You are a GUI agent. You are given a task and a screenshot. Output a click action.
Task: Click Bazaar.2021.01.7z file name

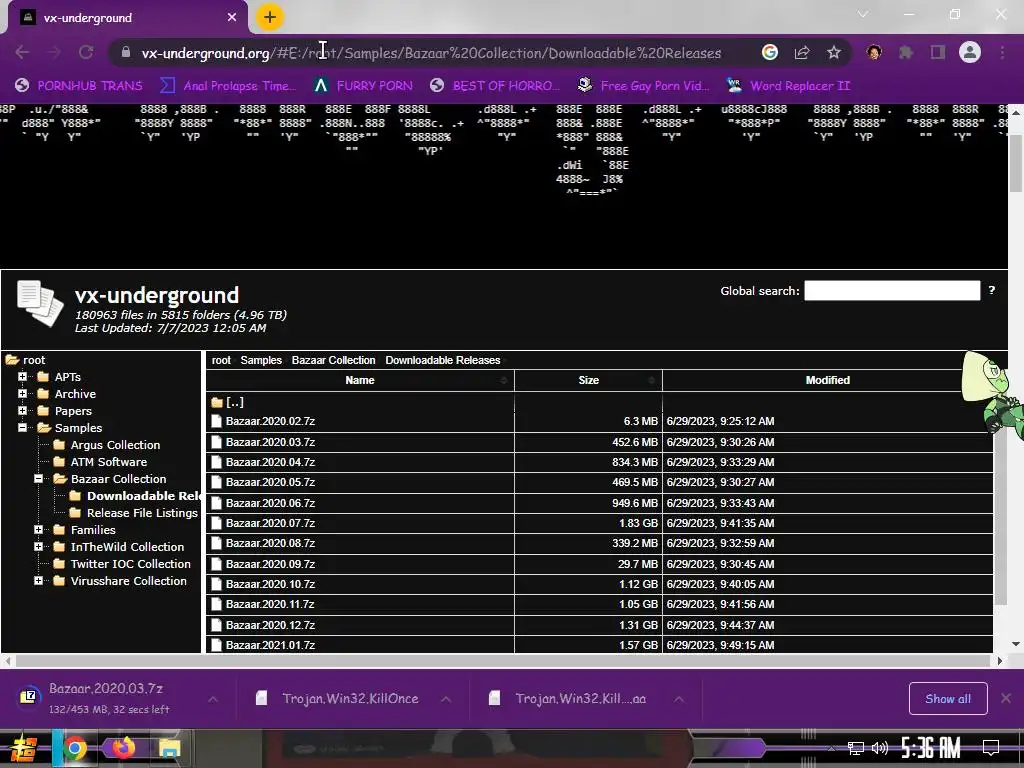tap(270, 645)
